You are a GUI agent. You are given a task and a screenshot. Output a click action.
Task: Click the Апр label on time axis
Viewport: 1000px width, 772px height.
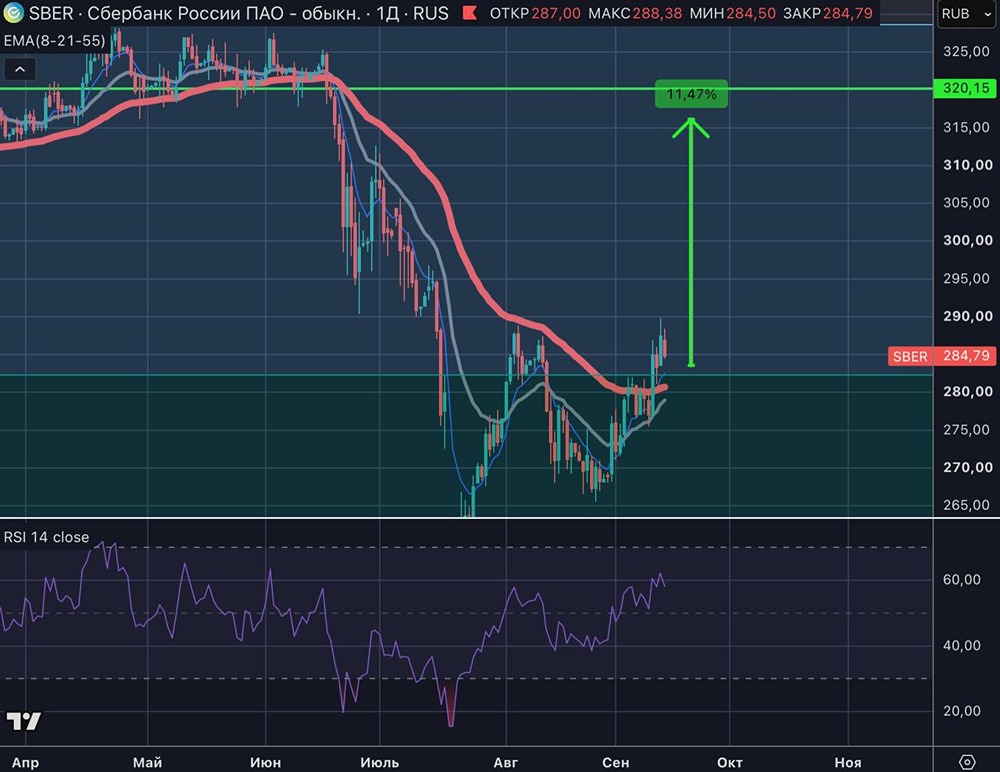[x=26, y=762]
